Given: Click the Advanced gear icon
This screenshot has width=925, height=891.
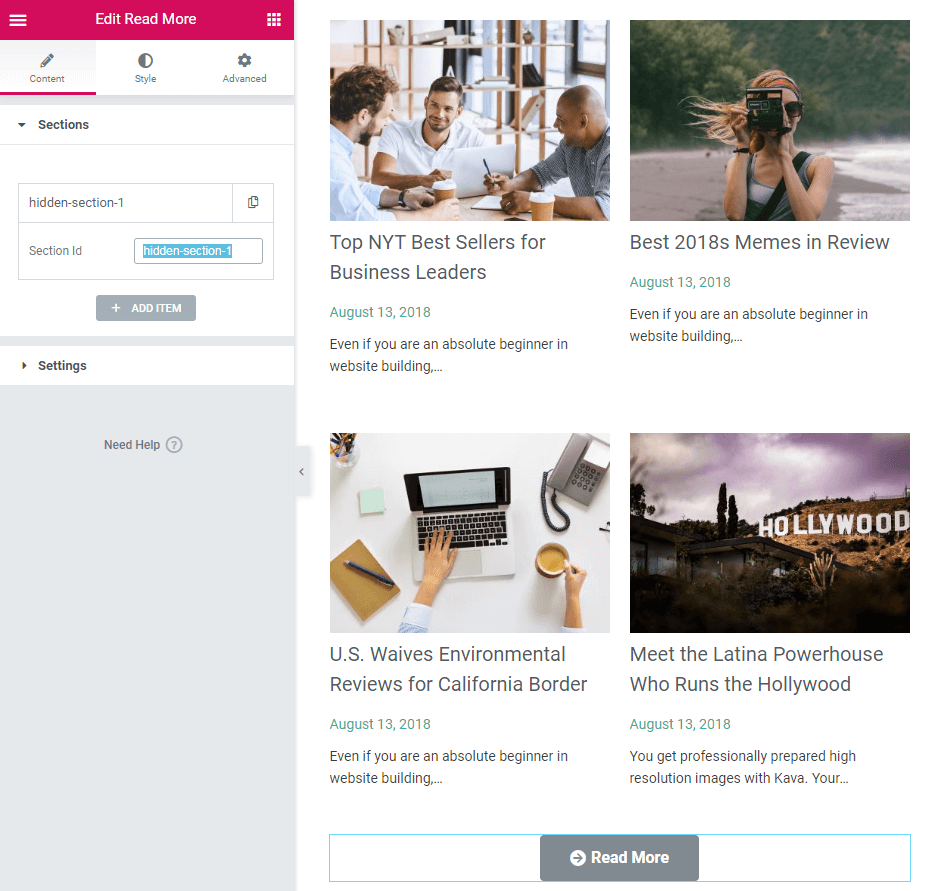Looking at the screenshot, I should tap(244, 60).
